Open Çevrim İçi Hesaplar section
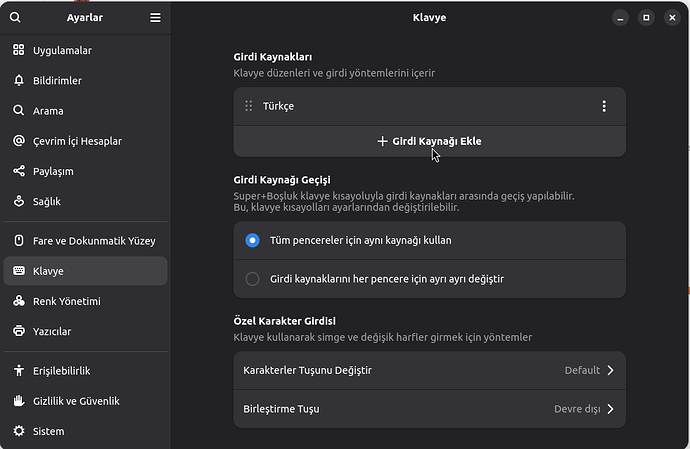The width and height of the screenshot is (690, 449). coord(77,141)
